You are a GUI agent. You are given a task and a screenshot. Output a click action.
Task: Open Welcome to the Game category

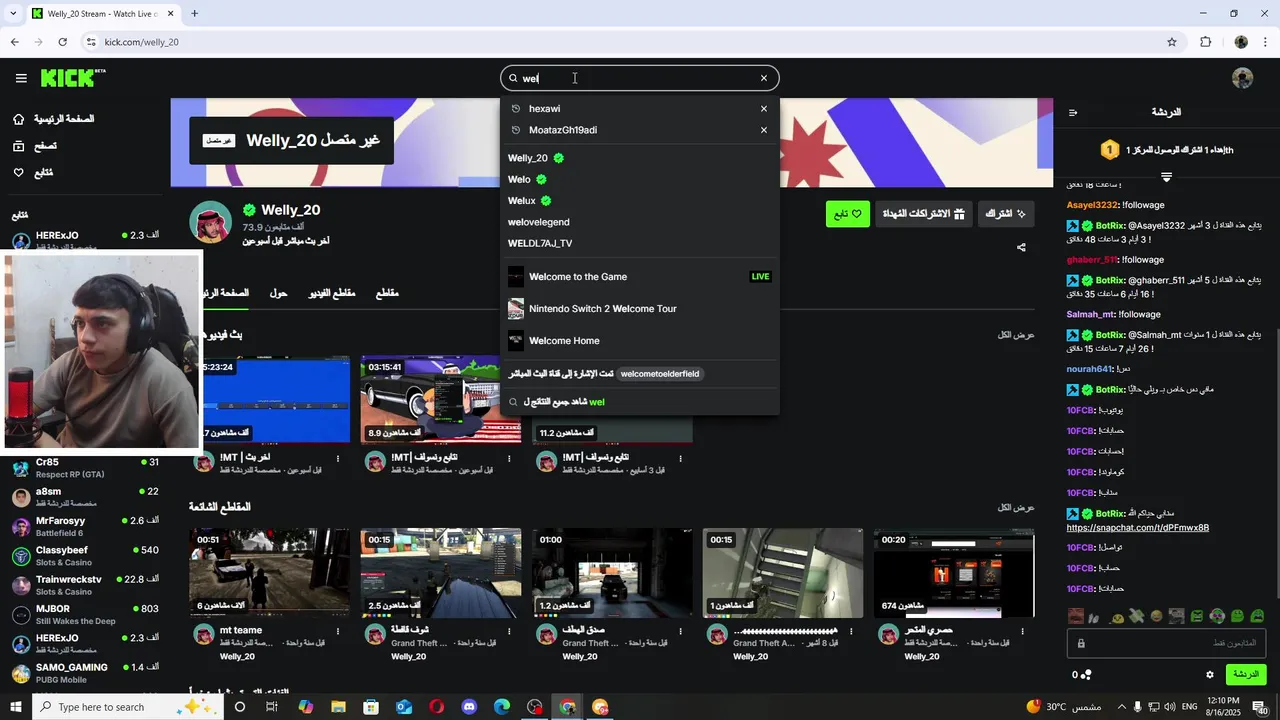pyautogui.click(x=640, y=277)
